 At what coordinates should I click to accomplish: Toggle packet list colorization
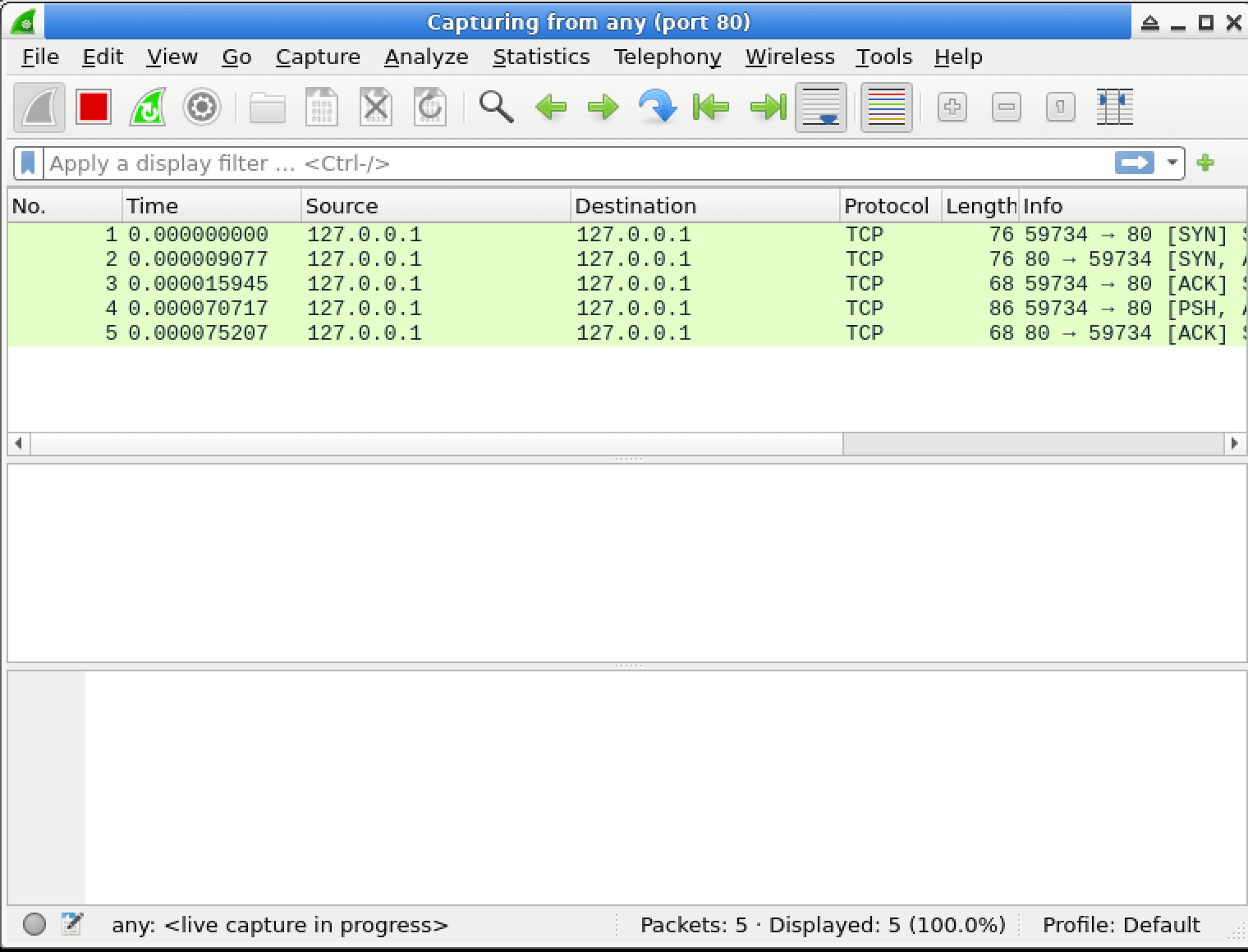coord(886,108)
